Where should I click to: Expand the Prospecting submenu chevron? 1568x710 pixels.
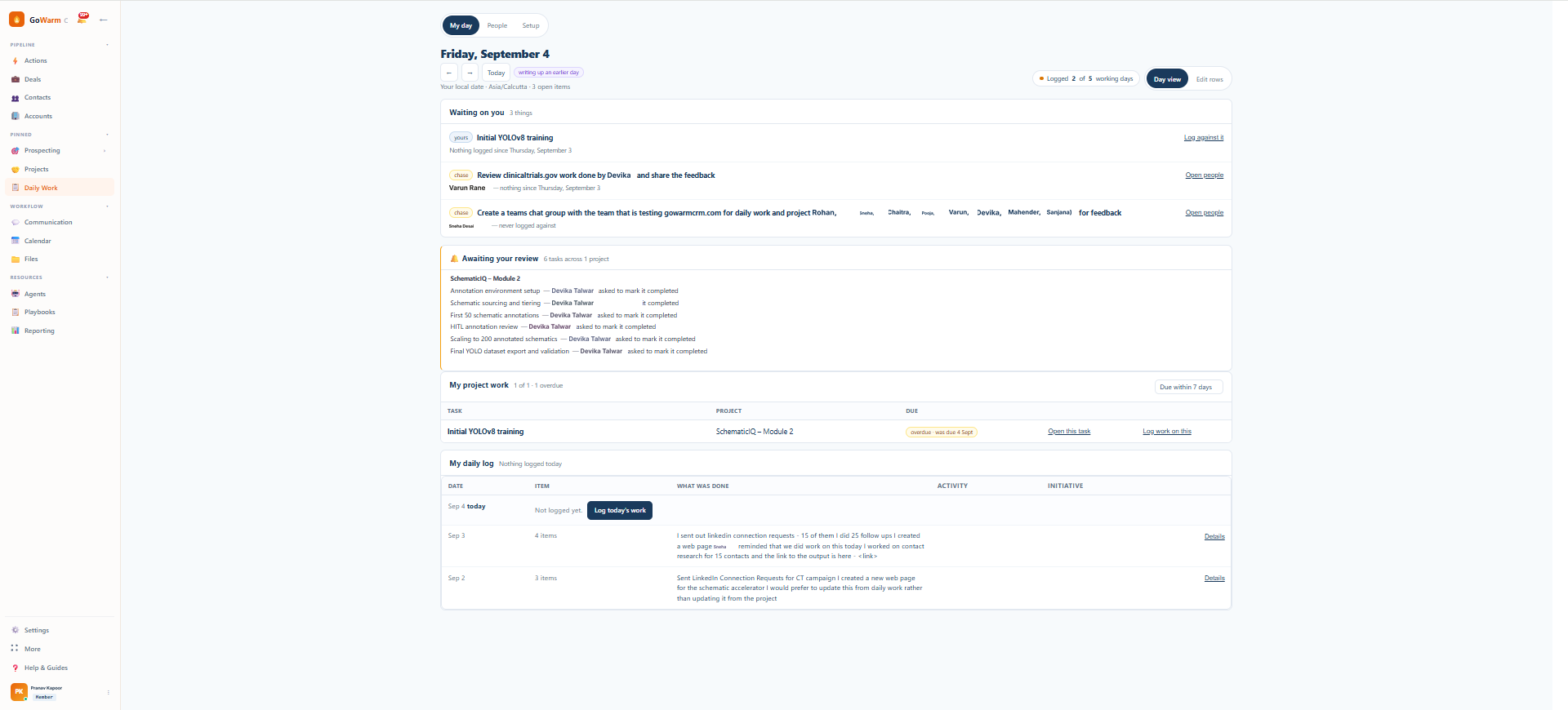pyautogui.click(x=105, y=151)
